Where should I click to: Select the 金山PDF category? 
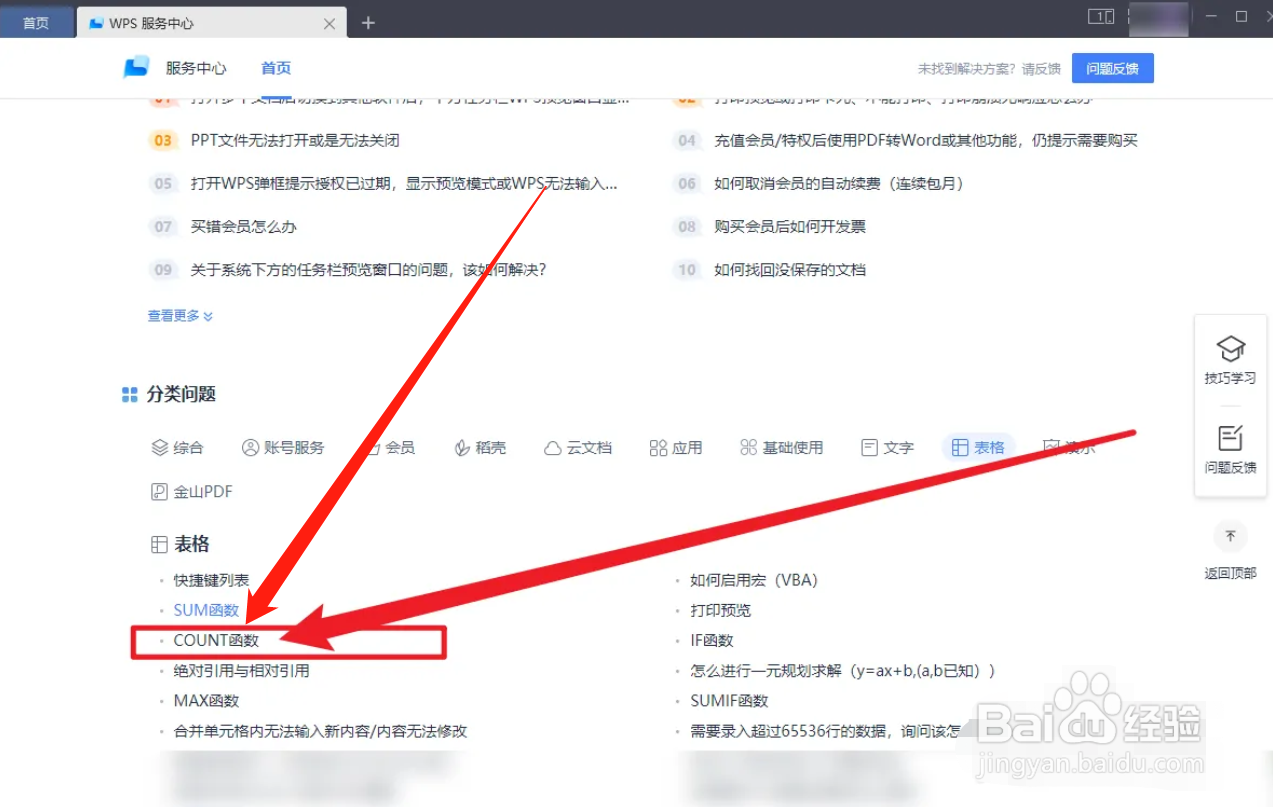(191, 491)
